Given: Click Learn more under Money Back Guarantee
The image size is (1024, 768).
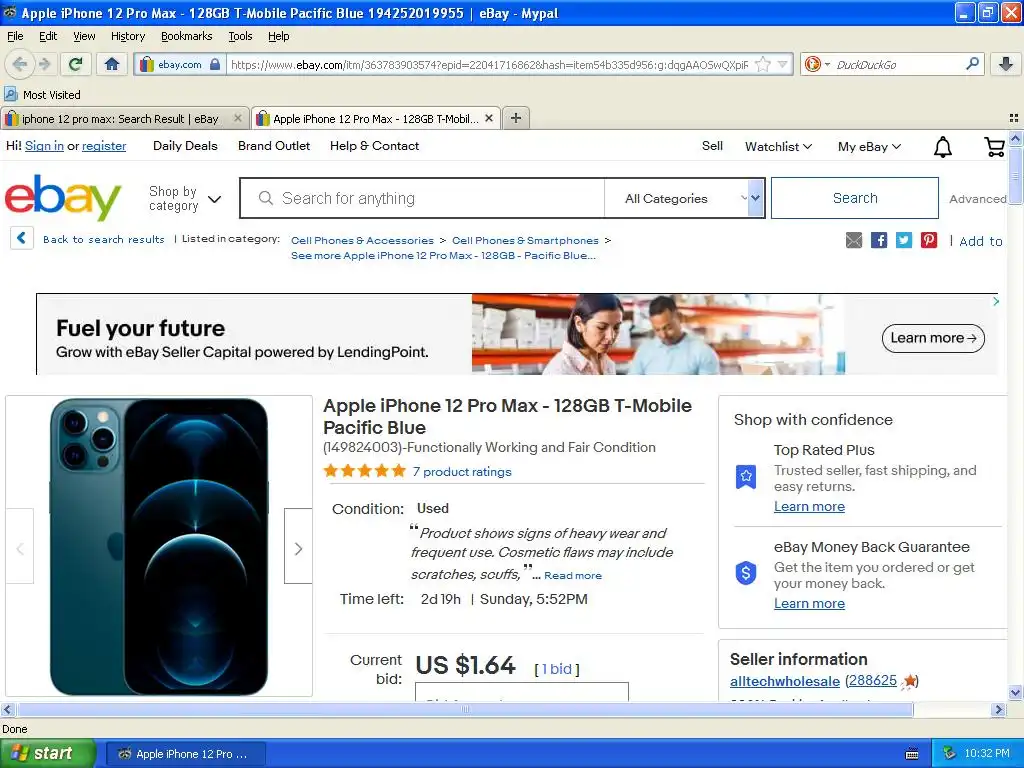Looking at the screenshot, I should click(x=809, y=603).
